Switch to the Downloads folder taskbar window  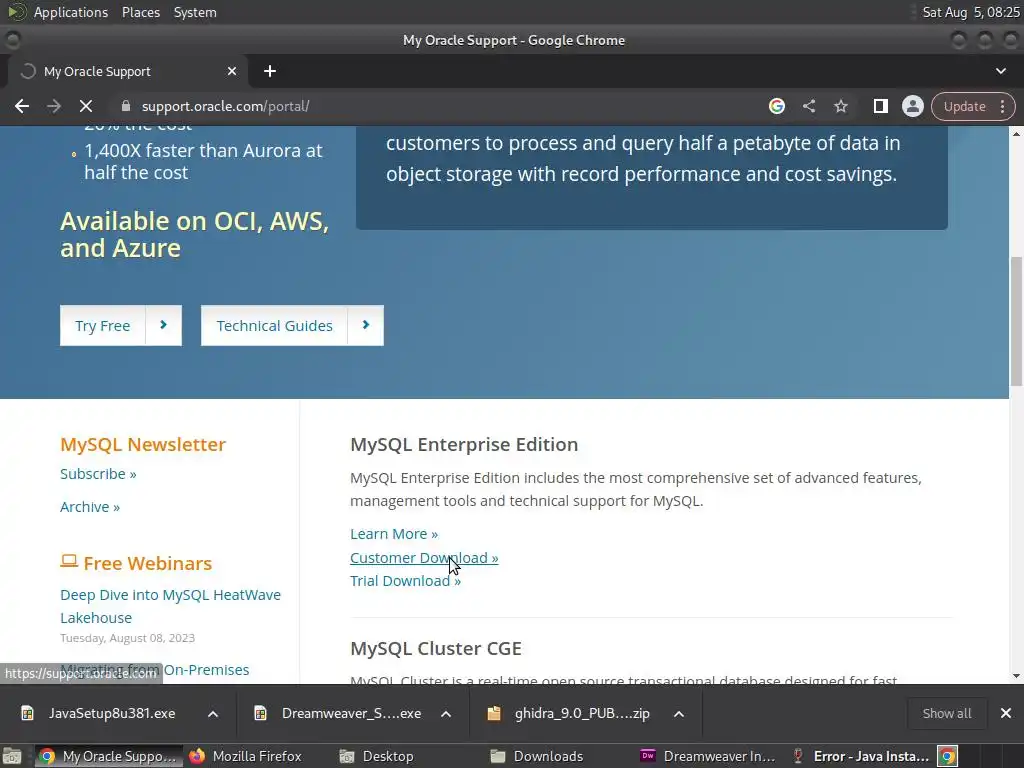click(537, 756)
